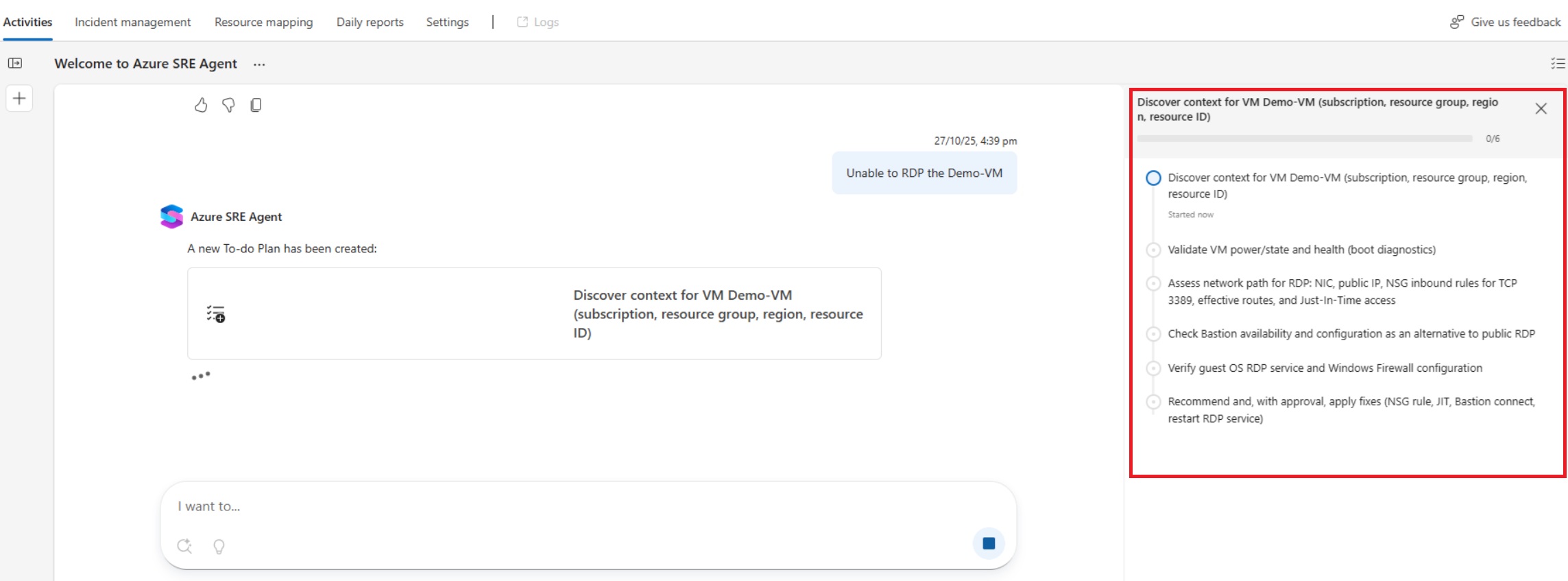Click the 0/6 progress counter
The image size is (1568, 581).
pyautogui.click(x=1493, y=139)
